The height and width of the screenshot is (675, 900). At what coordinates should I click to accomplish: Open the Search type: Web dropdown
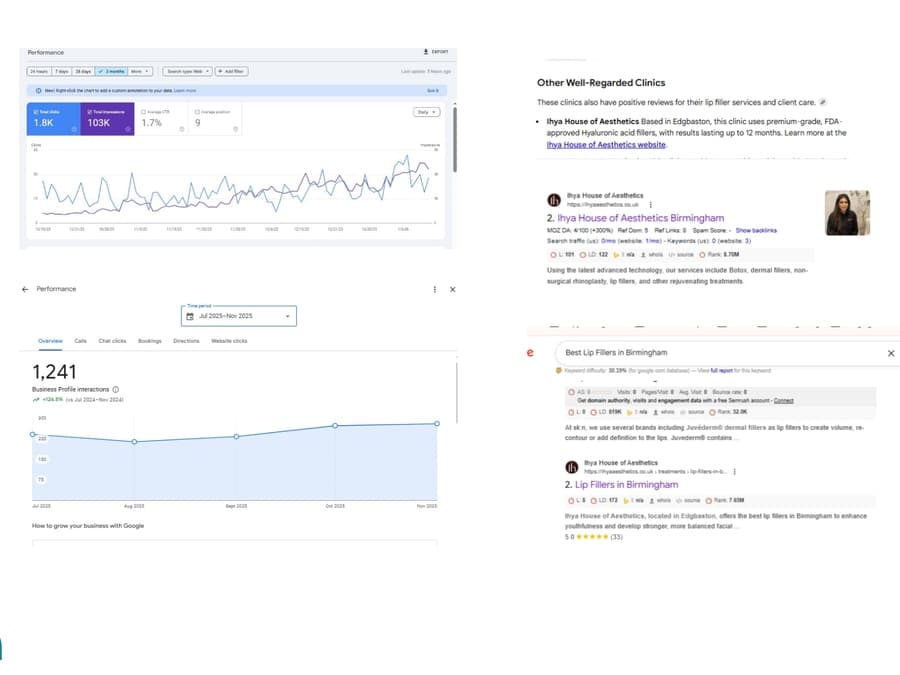tap(188, 71)
